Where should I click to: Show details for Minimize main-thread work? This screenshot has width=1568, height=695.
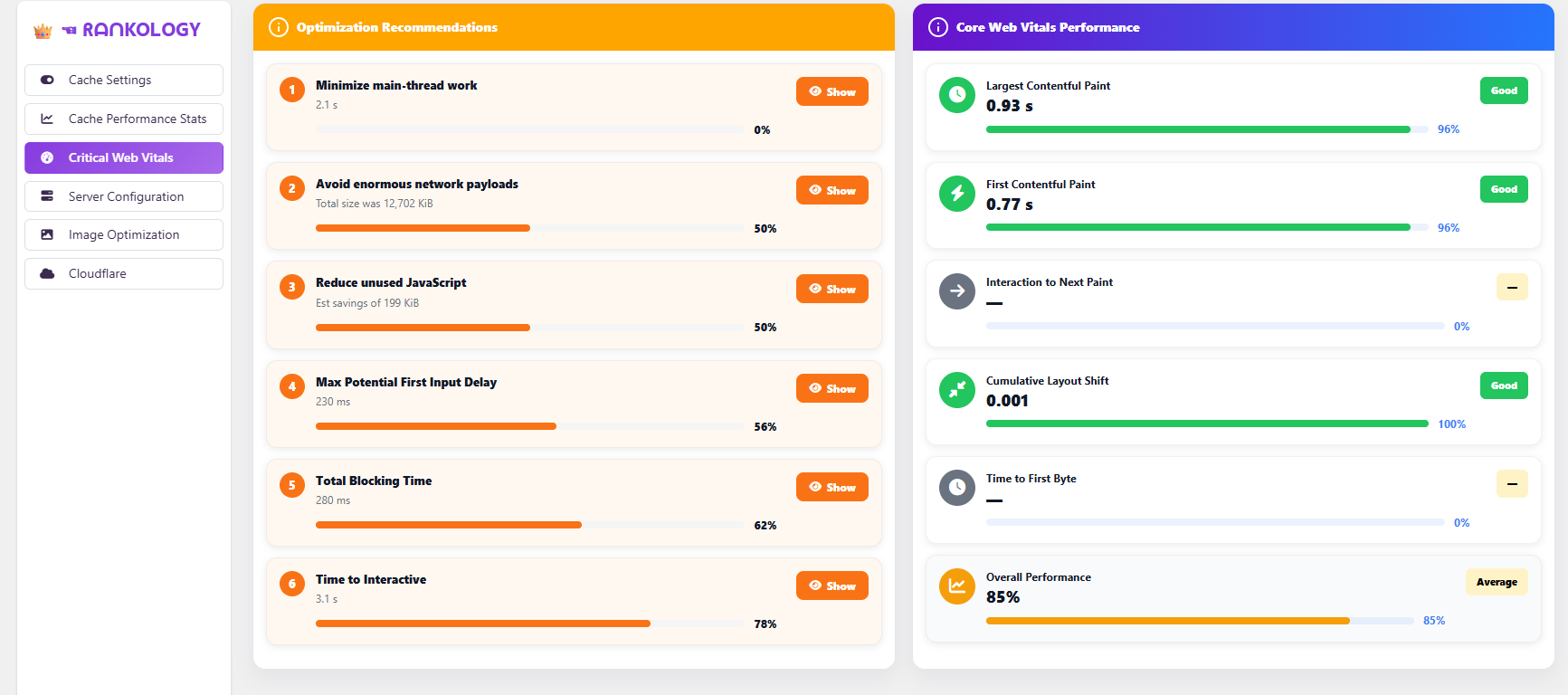832,91
